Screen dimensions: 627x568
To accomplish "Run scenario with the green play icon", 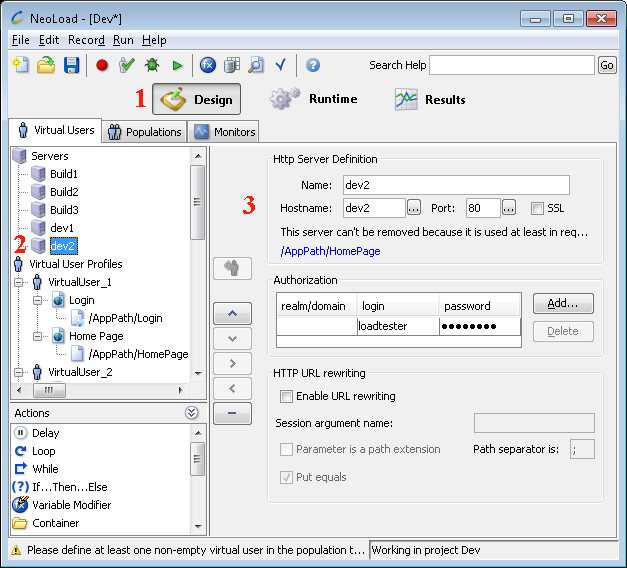I will pyautogui.click(x=177, y=65).
